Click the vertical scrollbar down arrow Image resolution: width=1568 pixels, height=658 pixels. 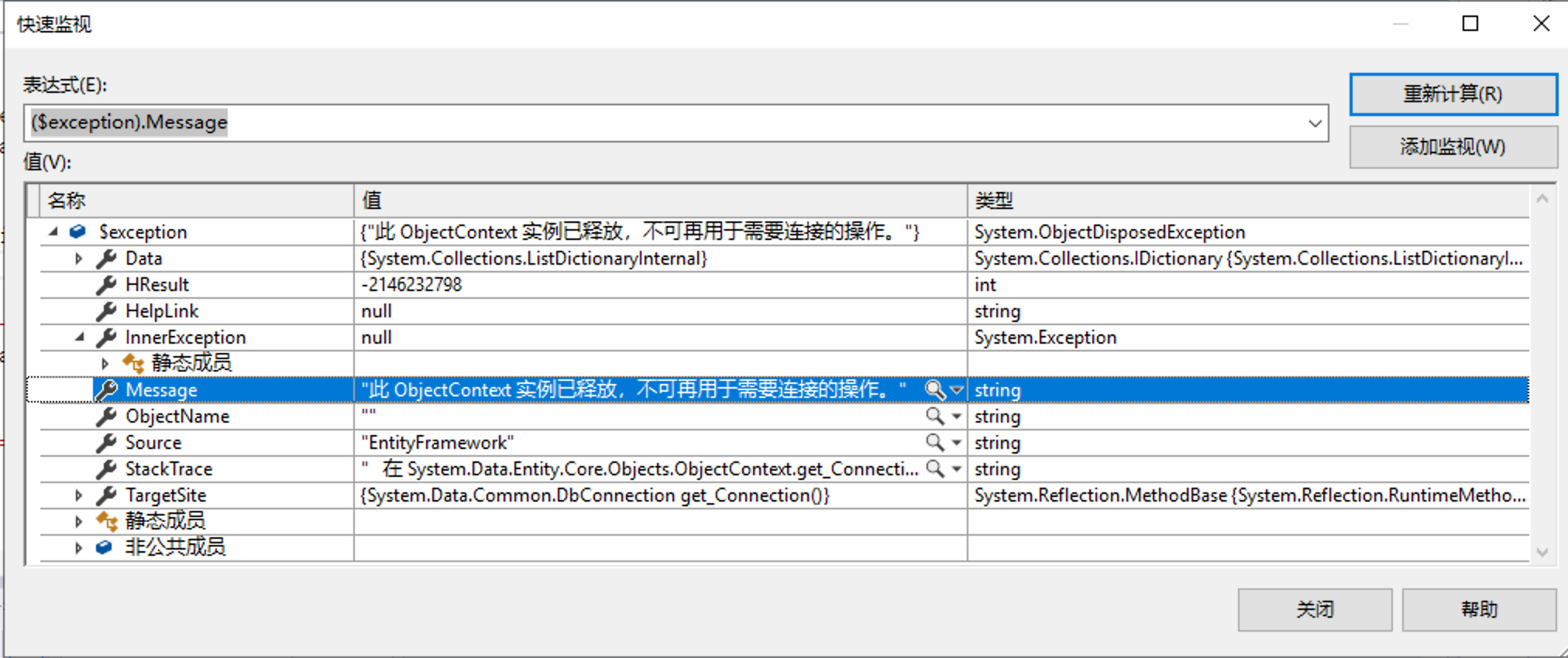[x=1542, y=551]
